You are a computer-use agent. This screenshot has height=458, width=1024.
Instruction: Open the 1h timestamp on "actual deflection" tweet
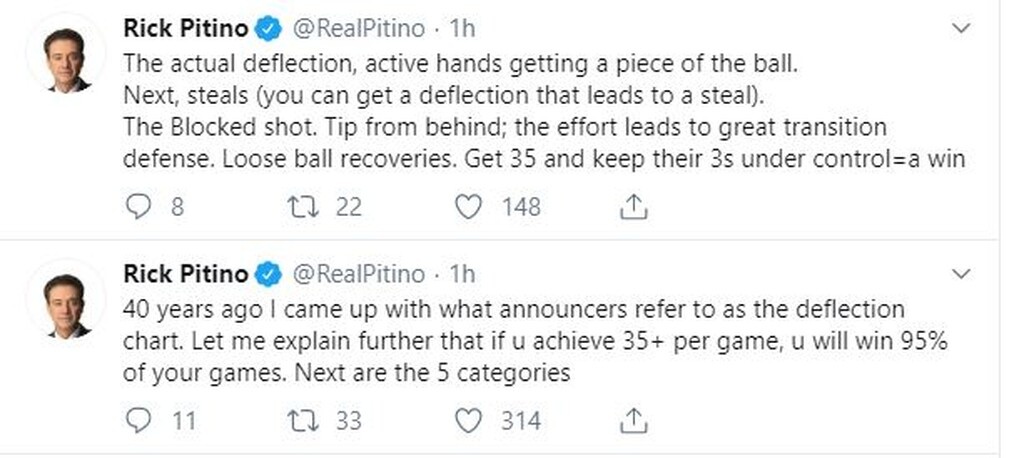tap(460, 29)
